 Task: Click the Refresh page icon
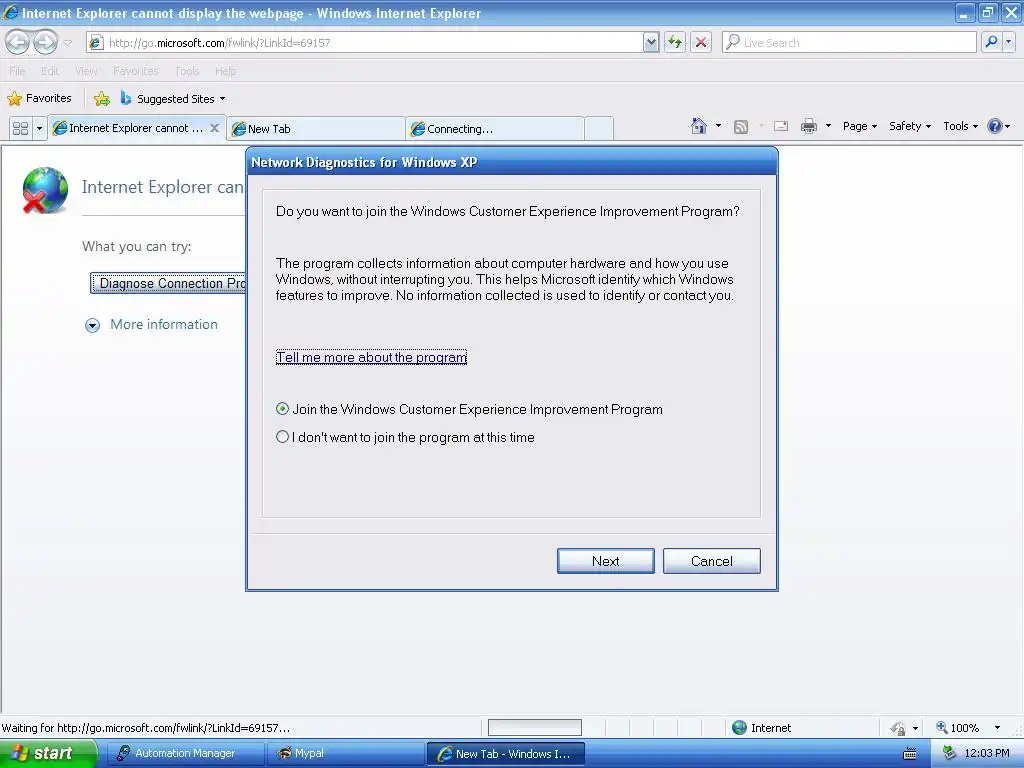coord(675,43)
